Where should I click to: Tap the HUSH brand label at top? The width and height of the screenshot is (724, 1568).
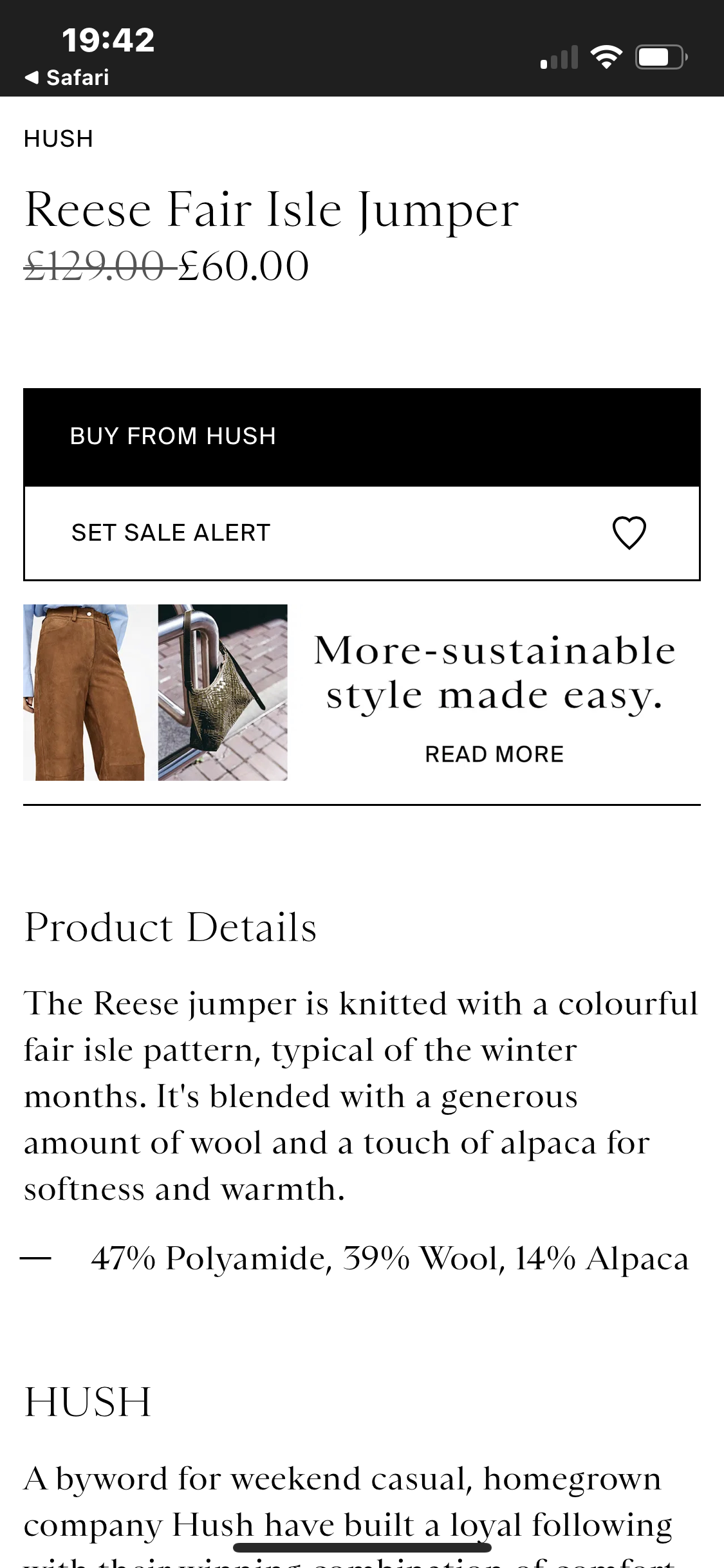(x=59, y=139)
